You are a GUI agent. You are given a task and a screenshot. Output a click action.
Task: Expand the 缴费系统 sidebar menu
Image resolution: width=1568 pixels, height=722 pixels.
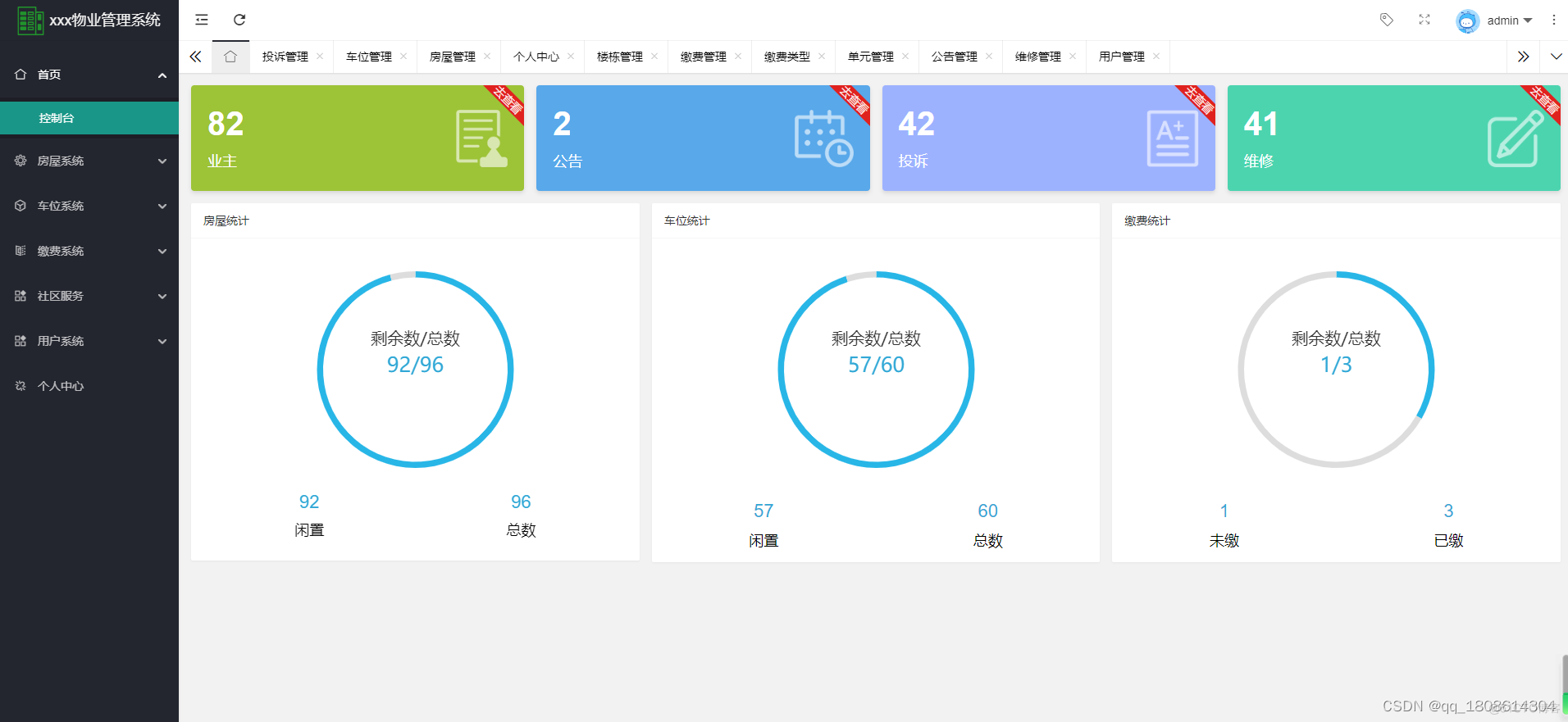(x=89, y=251)
